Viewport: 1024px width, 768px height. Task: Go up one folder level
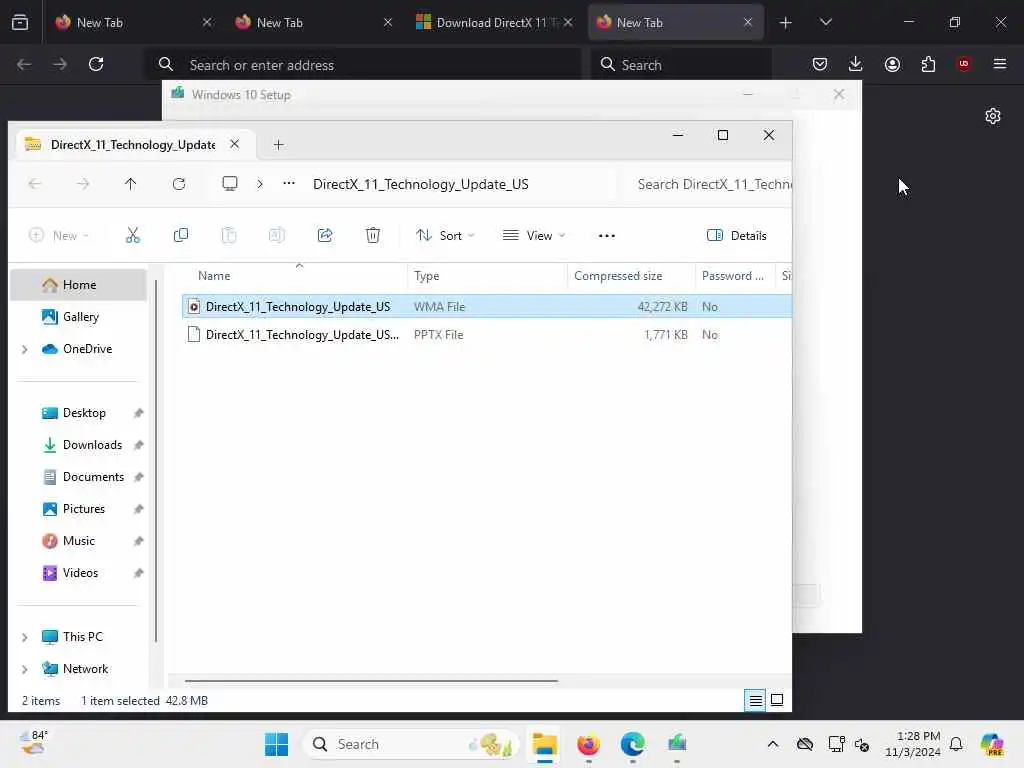click(x=131, y=184)
